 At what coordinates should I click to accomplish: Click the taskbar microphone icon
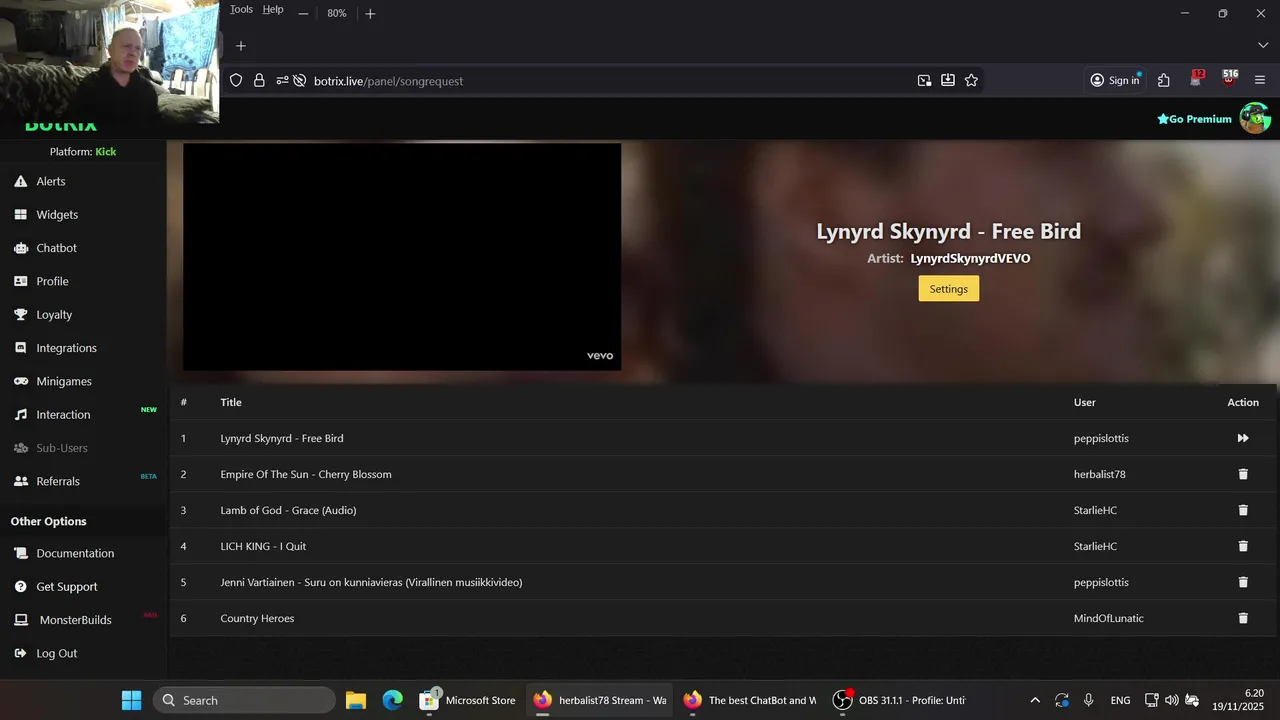tap(1088, 700)
